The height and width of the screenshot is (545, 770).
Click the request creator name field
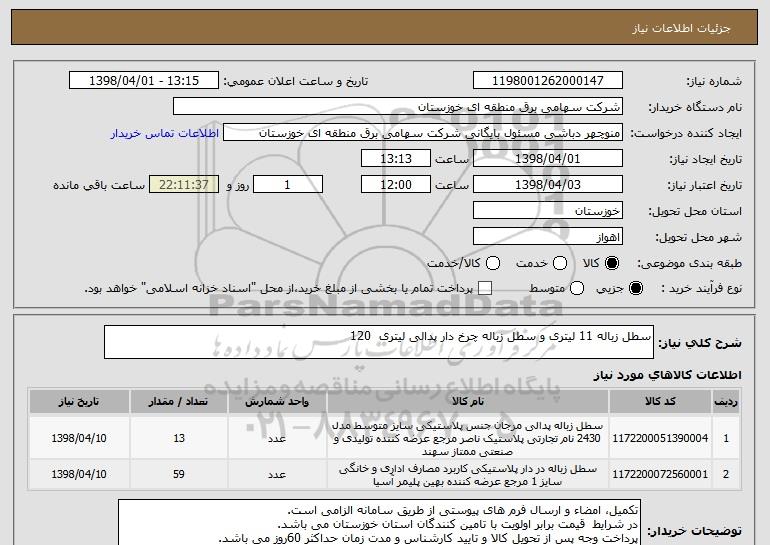(x=423, y=133)
